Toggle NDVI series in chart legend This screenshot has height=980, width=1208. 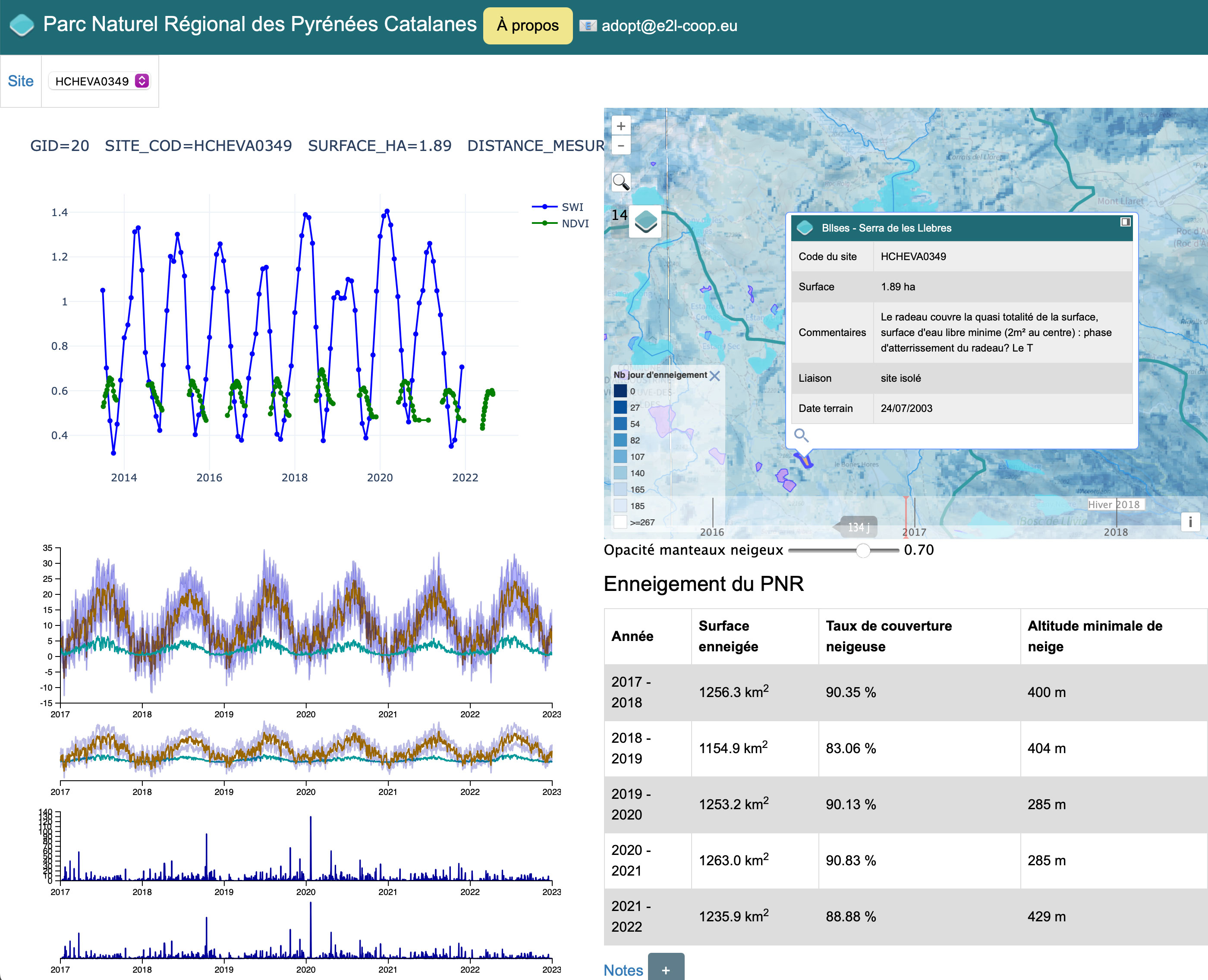click(574, 223)
